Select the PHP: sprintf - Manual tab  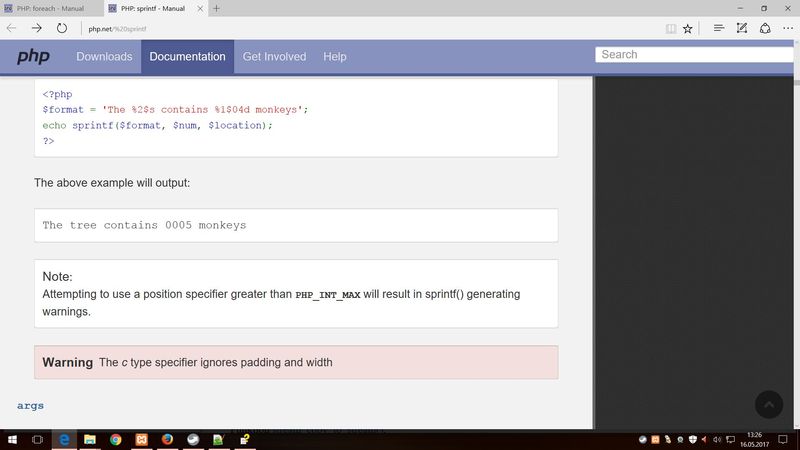(153, 8)
